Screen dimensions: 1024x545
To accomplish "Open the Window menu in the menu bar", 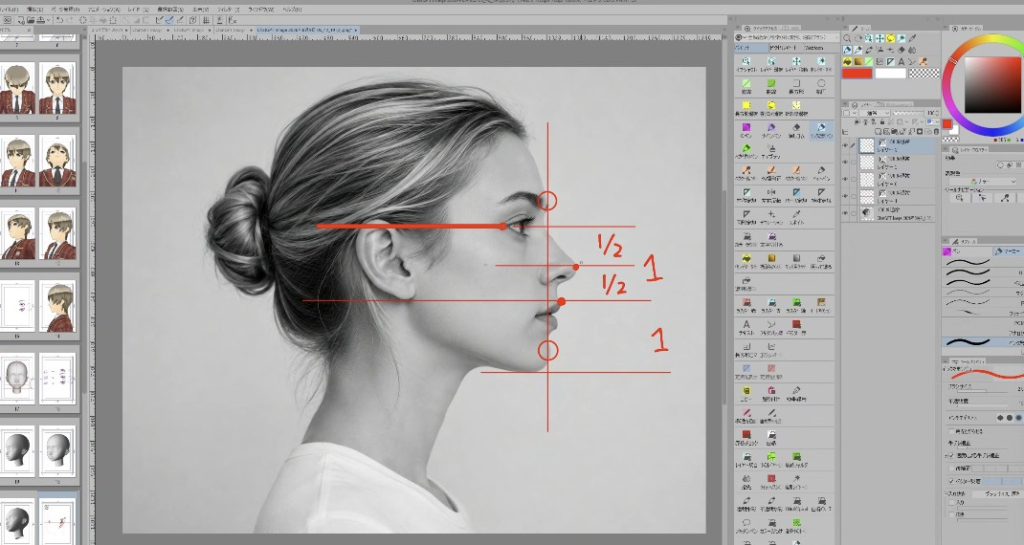I will coord(261,10).
